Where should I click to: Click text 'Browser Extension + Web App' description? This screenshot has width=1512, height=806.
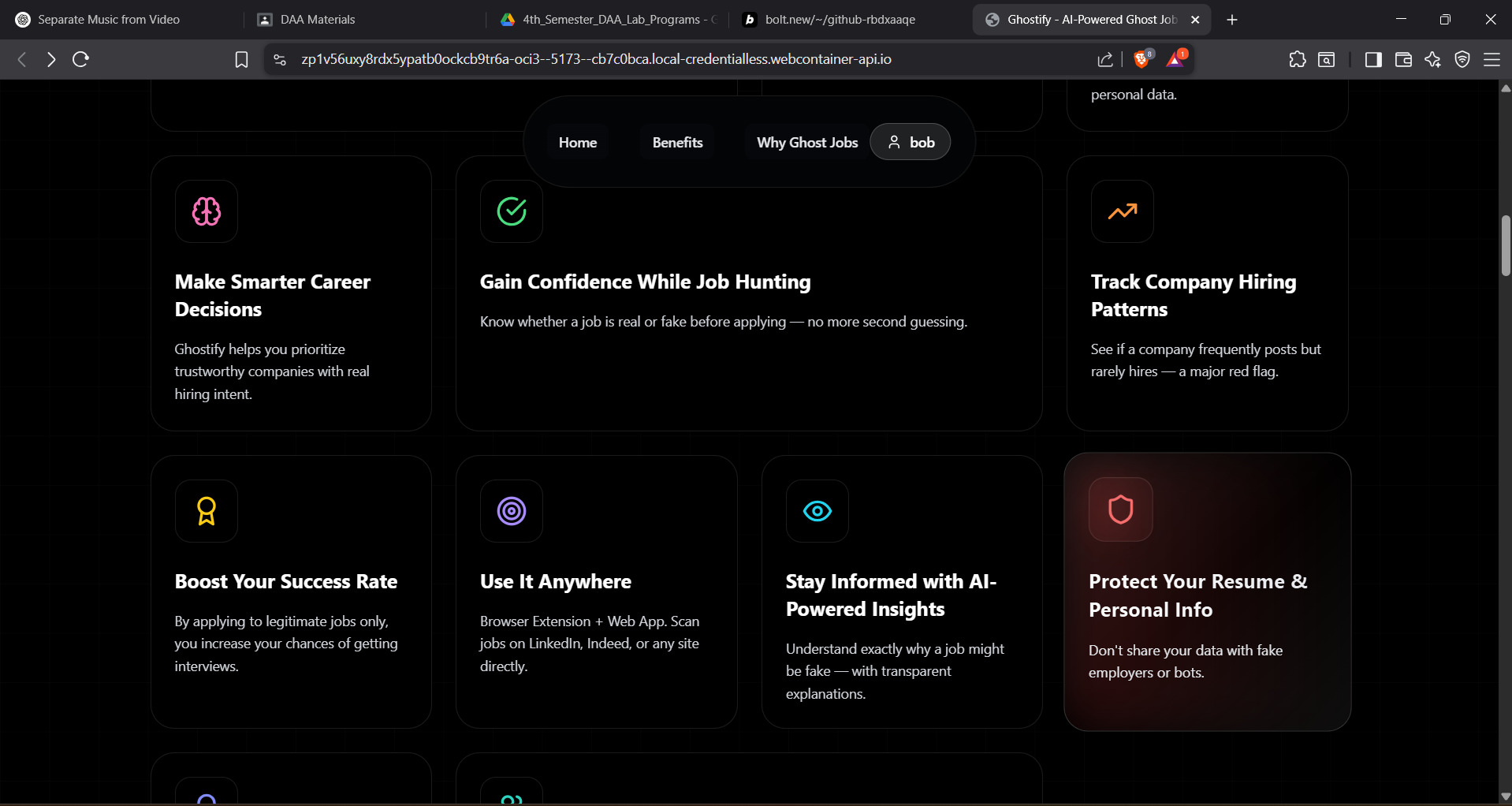click(x=590, y=644)
